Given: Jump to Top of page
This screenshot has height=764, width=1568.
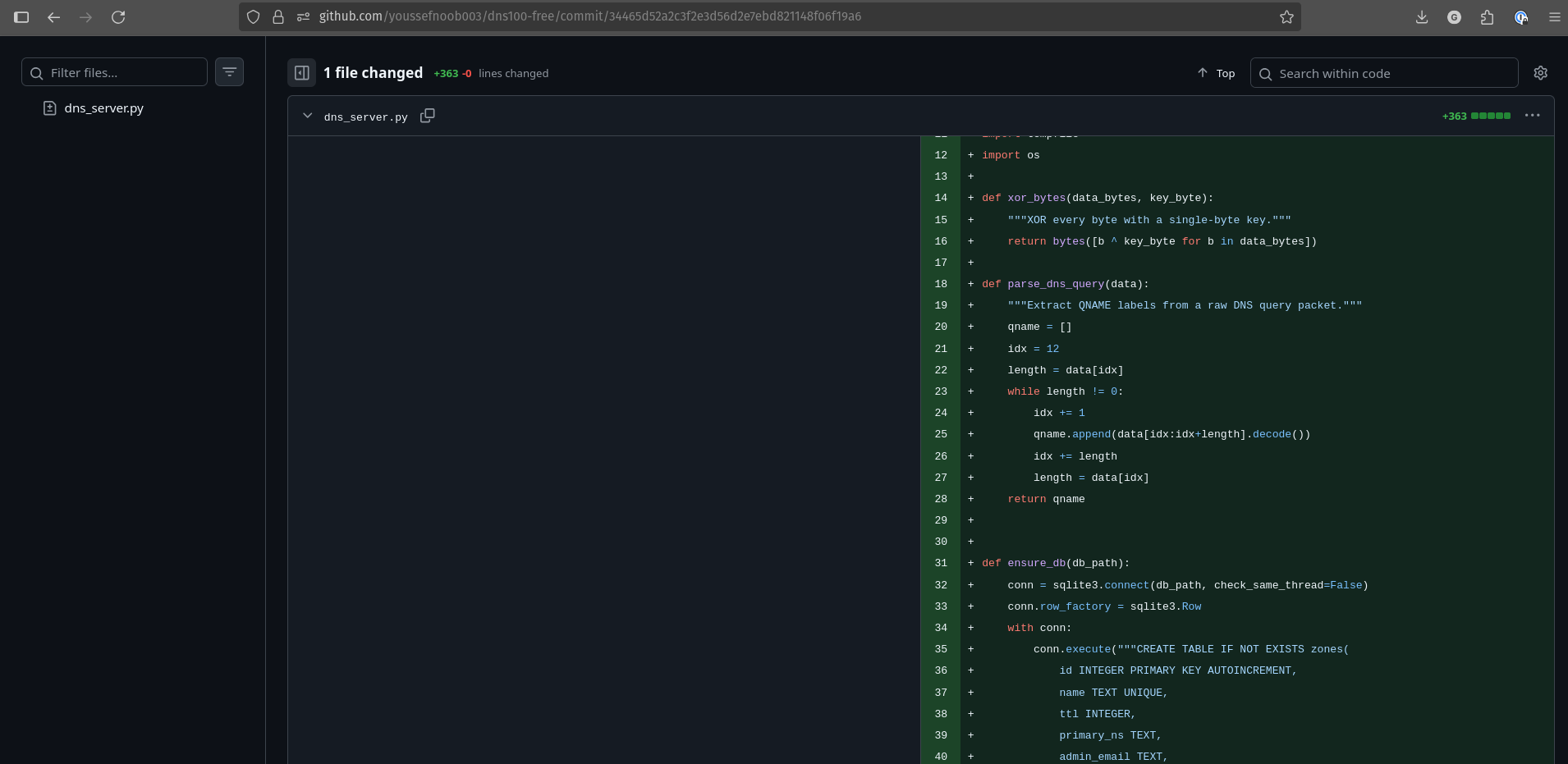Looking at the screenshot, I should (1216, 73).
